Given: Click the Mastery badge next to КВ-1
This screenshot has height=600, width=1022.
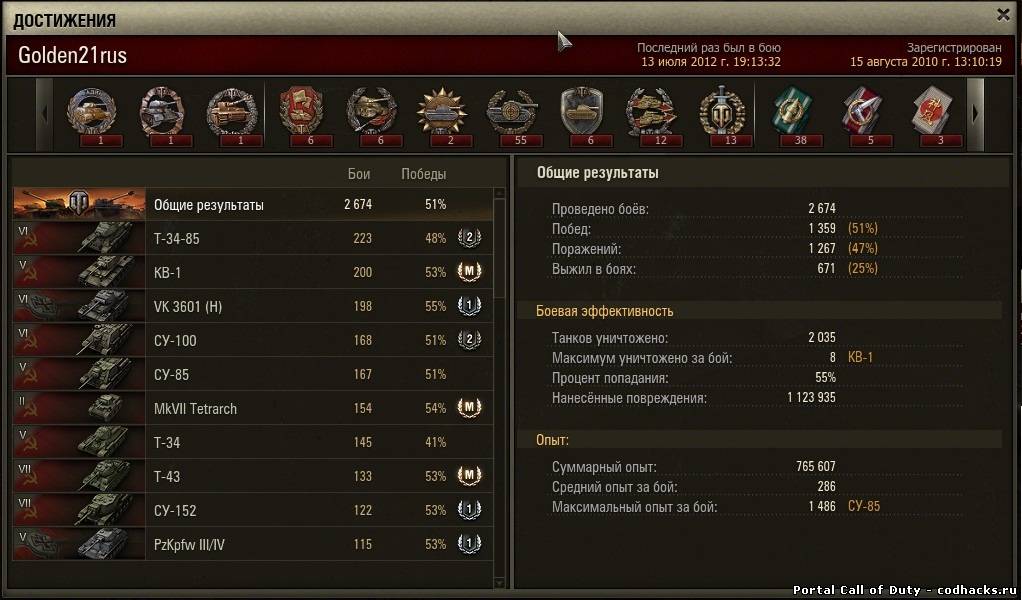Looking at the screenshot, I should (469, 271).
